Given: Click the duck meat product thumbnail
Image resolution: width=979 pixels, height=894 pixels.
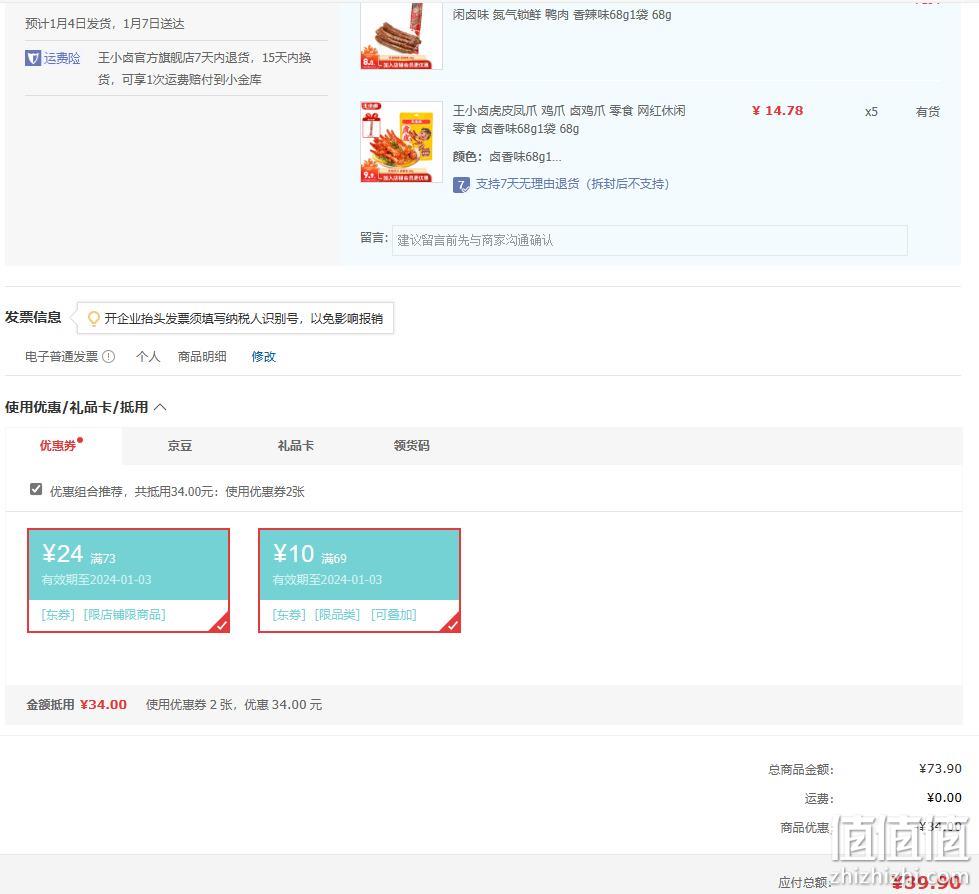Looking at the screenshot, I should pos(401,36).
